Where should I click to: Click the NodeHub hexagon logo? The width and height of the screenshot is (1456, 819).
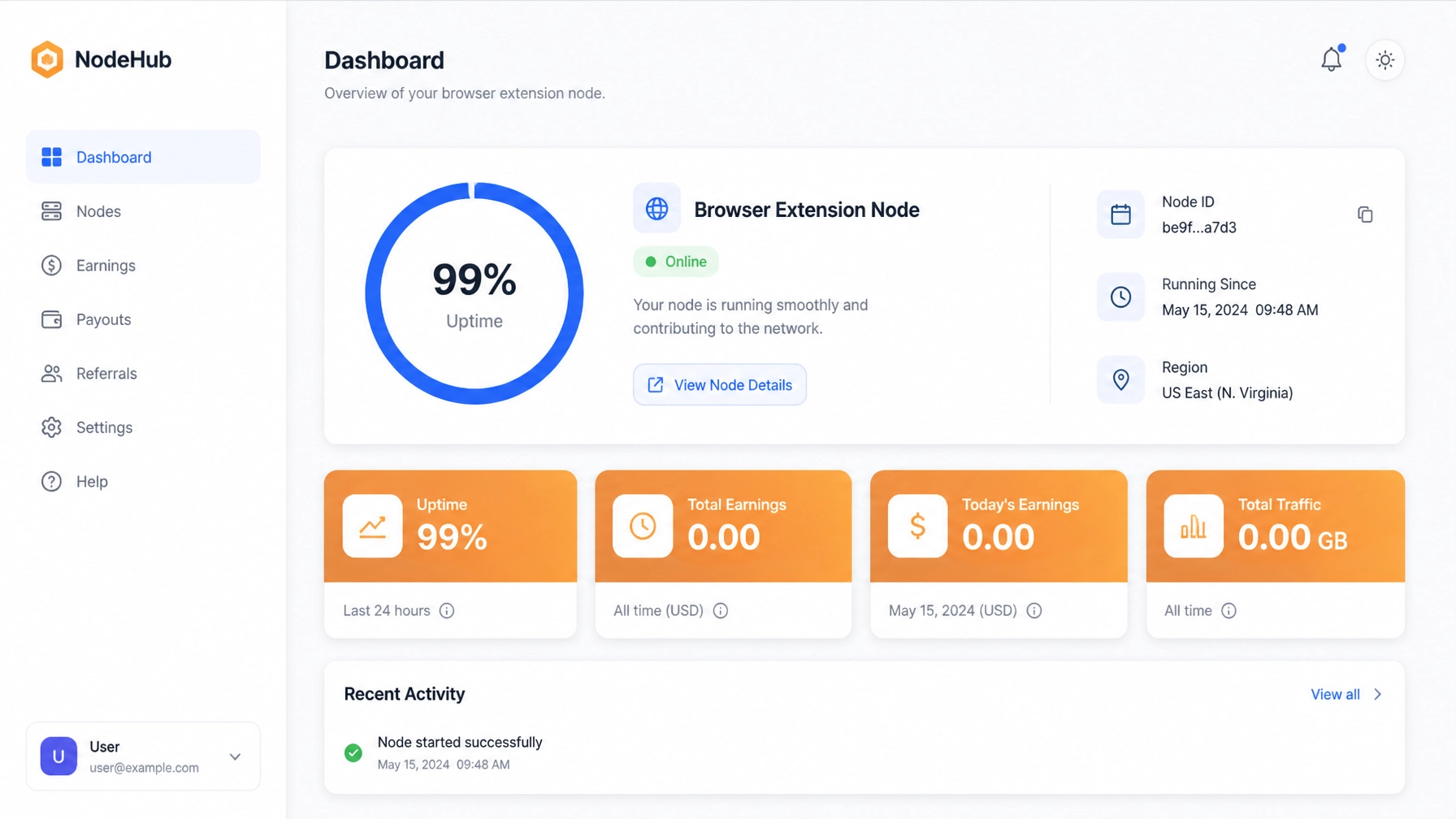click(47, 59)
